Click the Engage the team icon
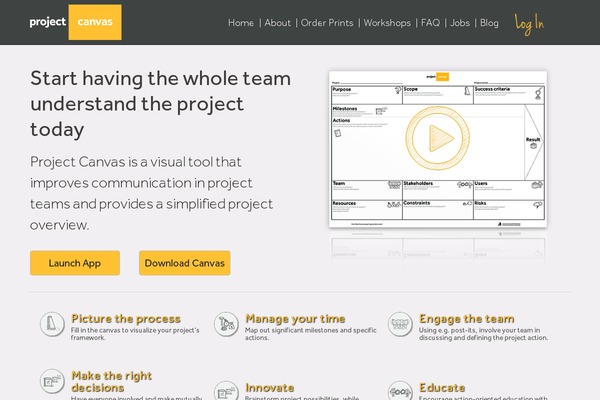This screenshot has width=600, height=400. tap(400, 324)
